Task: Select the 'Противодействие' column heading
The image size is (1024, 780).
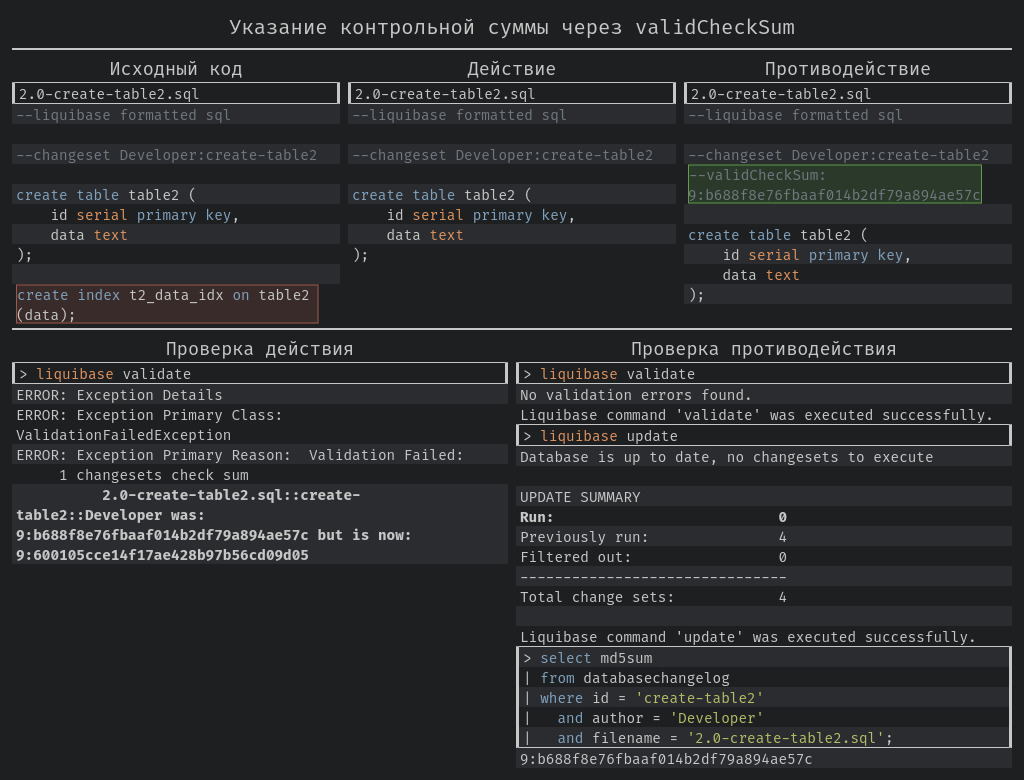Action: [x=847, y=69]
